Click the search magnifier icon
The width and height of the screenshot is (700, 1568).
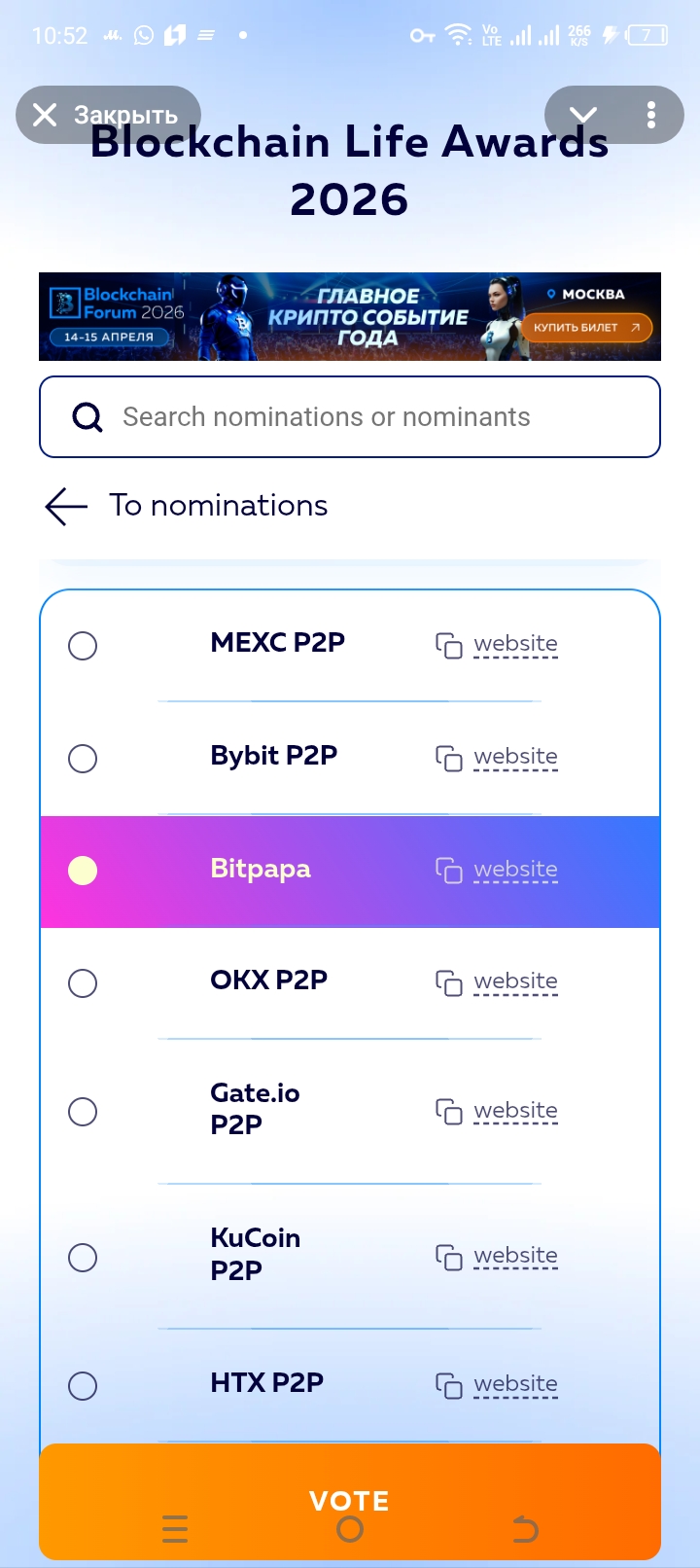[x=87, y=417]
